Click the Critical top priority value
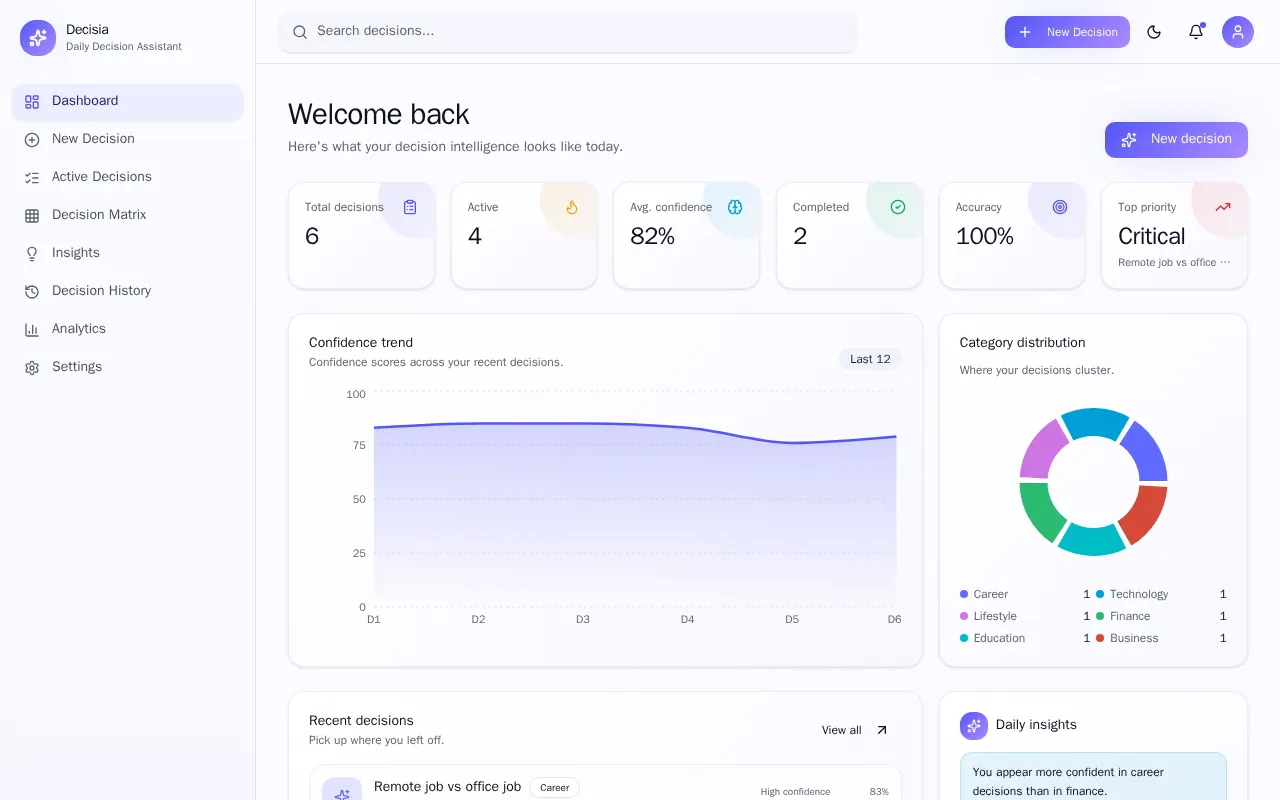This screenshot has height=800, width=1280. click(x=1151, y=236)
